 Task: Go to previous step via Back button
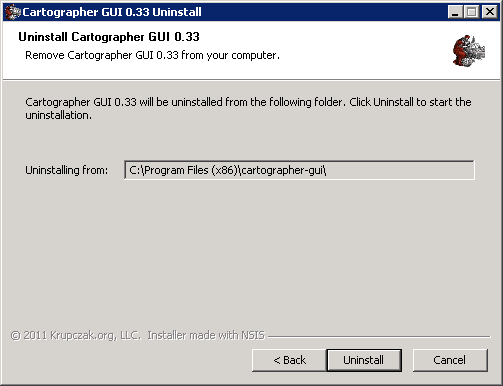point(289,360)
